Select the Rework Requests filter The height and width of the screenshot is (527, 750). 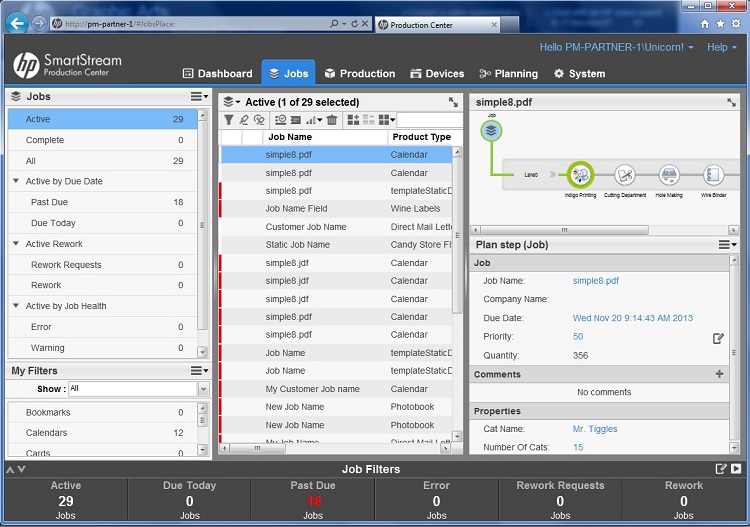[102, 265]
